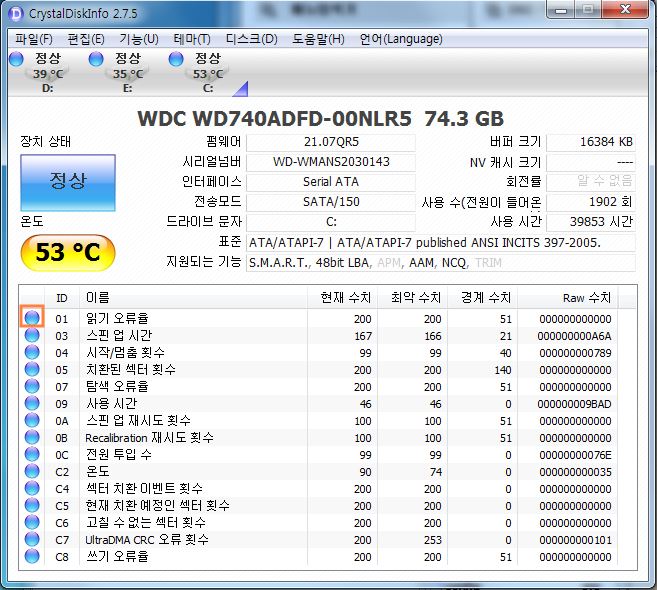Click raw value 000000009BAD
Image resolution: width=657 pixels, height=590 pixels.
pyautogui.click(x=574, y=404)
